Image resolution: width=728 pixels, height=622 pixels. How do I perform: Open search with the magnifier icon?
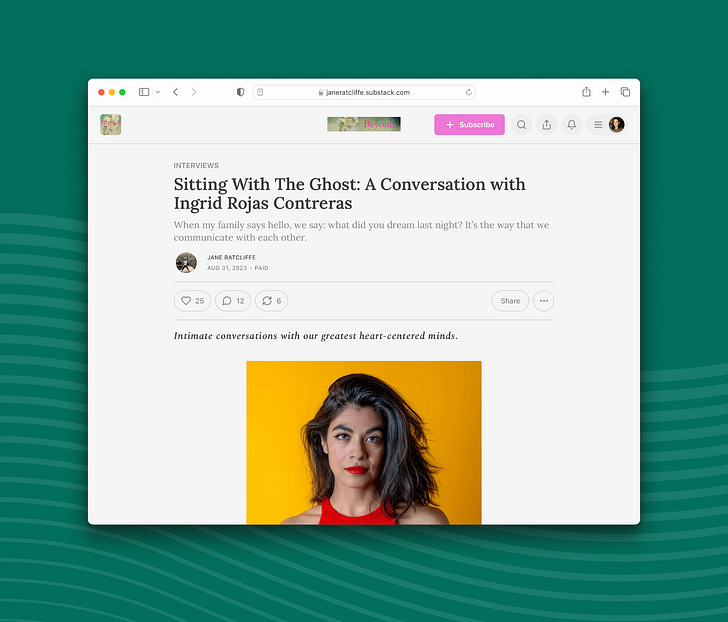click(521, 124)
